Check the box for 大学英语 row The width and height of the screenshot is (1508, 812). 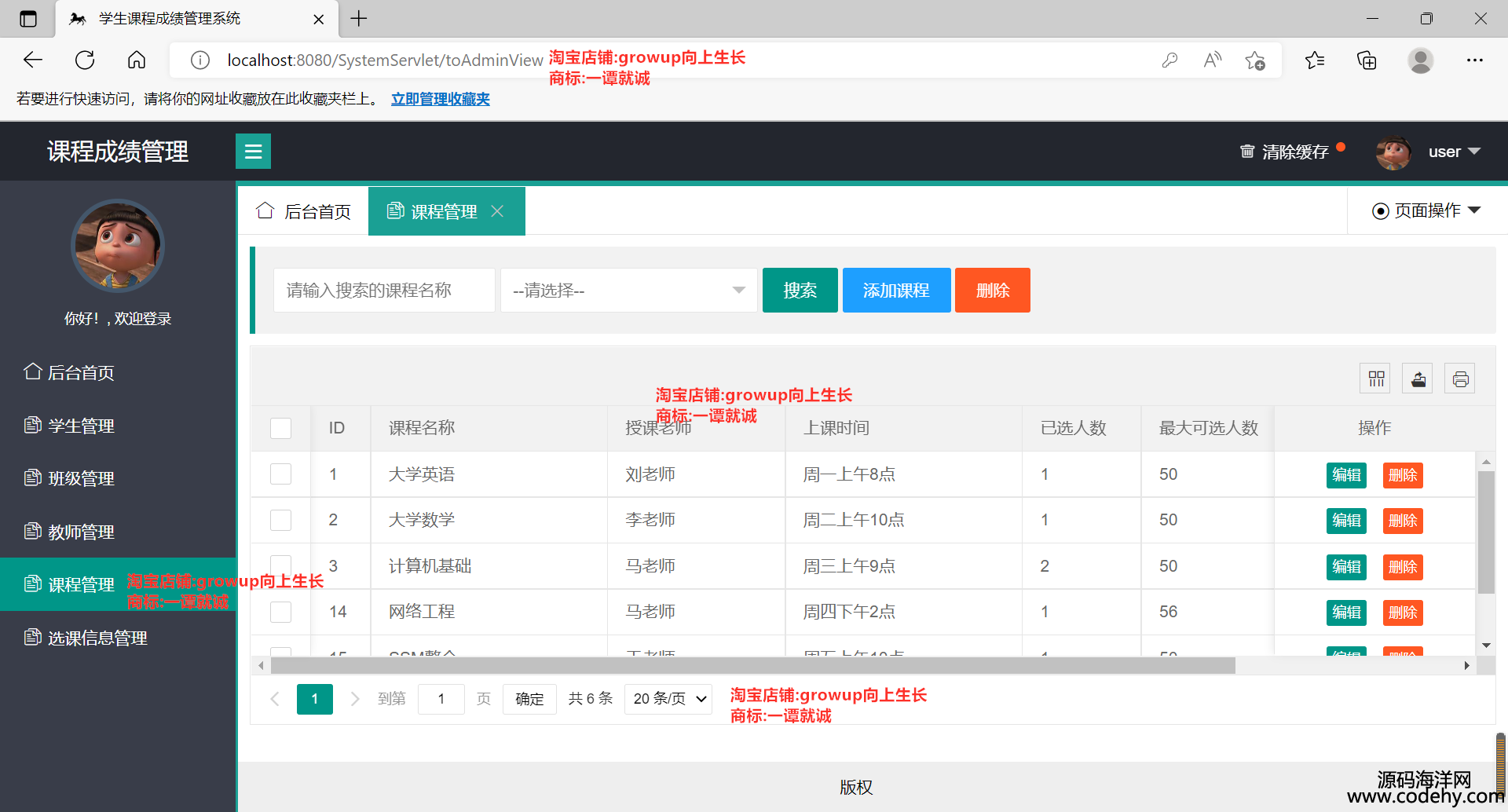280,474
